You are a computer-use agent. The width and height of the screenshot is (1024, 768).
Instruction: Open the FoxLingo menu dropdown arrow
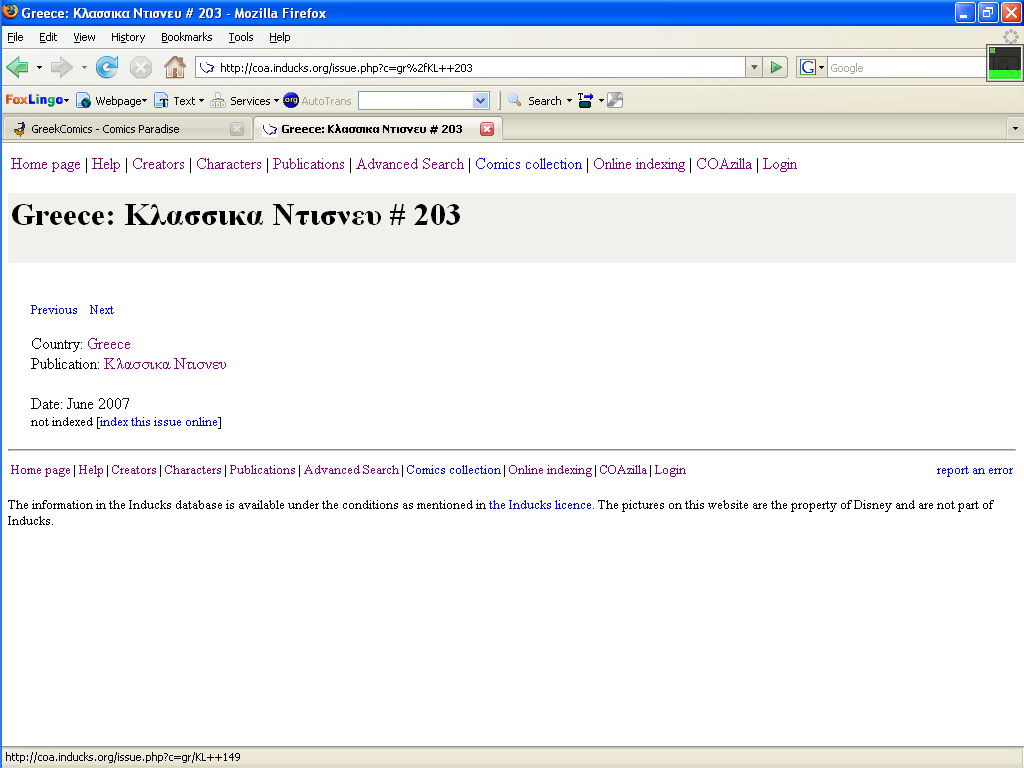click(x=66, y=101)
